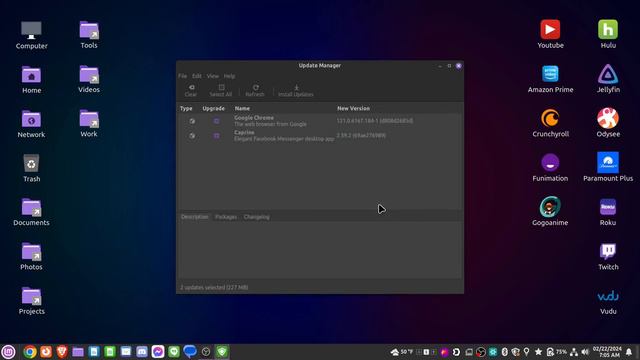640x360 pixels.
Task: Launch the Funimation shortcut
Action: click(550, 168)
